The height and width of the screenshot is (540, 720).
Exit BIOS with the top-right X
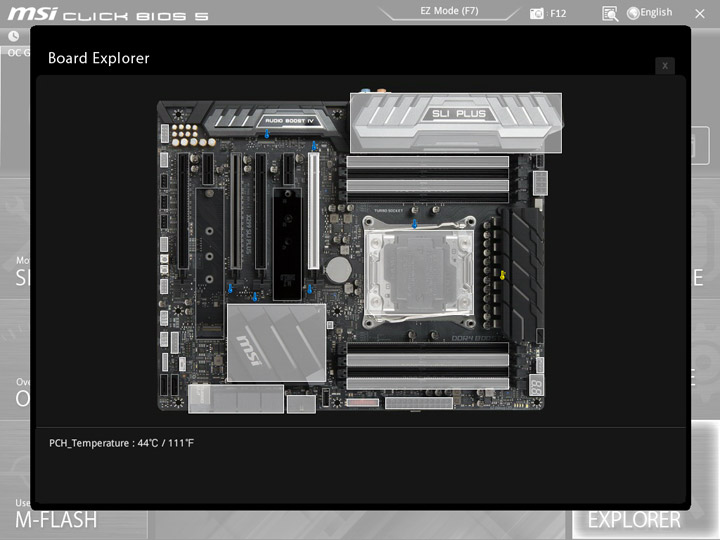700,14
